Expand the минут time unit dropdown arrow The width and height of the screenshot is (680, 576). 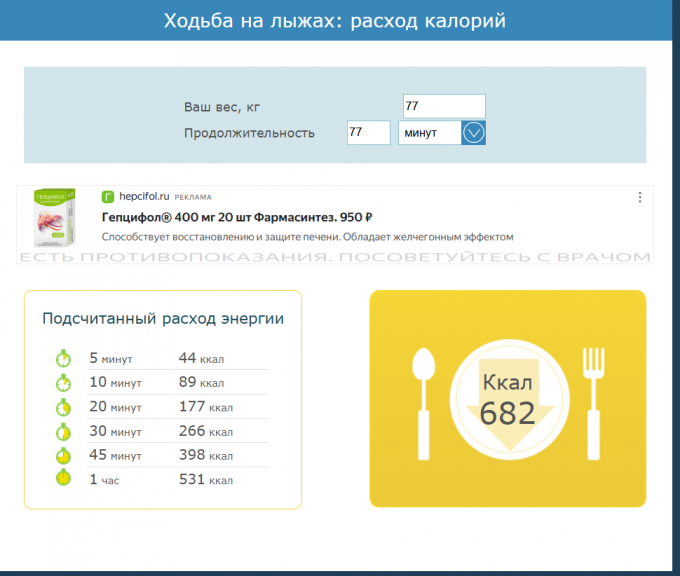(473, 133)
